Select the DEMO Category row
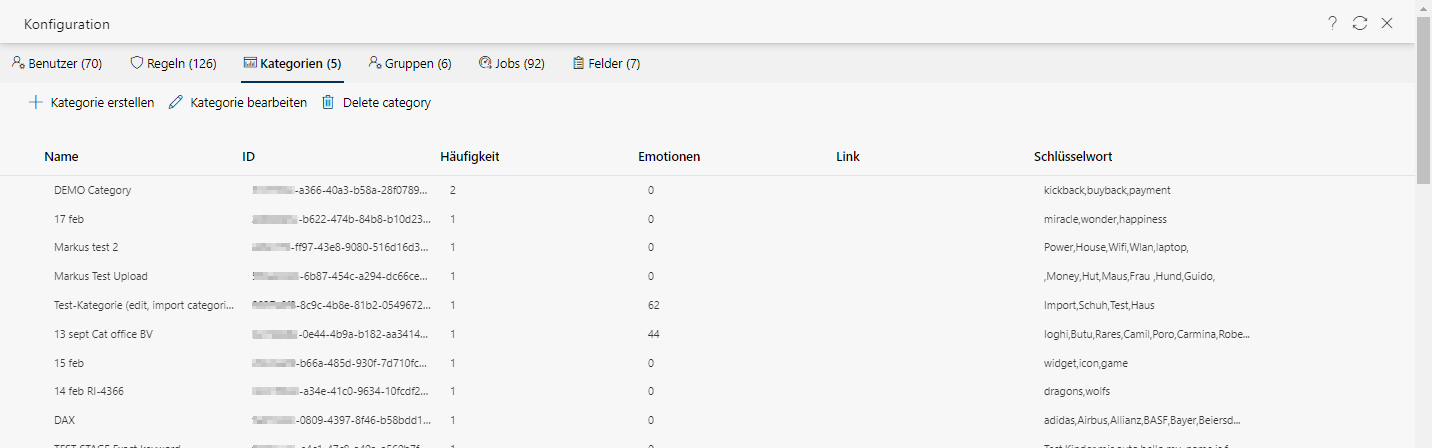Image resolution: width=1432 pixels, height=448 pixels. coord(93,190)
